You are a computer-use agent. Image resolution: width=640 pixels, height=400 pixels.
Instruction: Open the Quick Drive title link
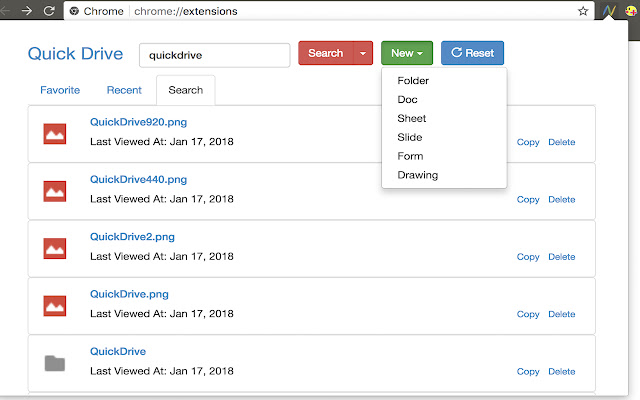point(76,54)
